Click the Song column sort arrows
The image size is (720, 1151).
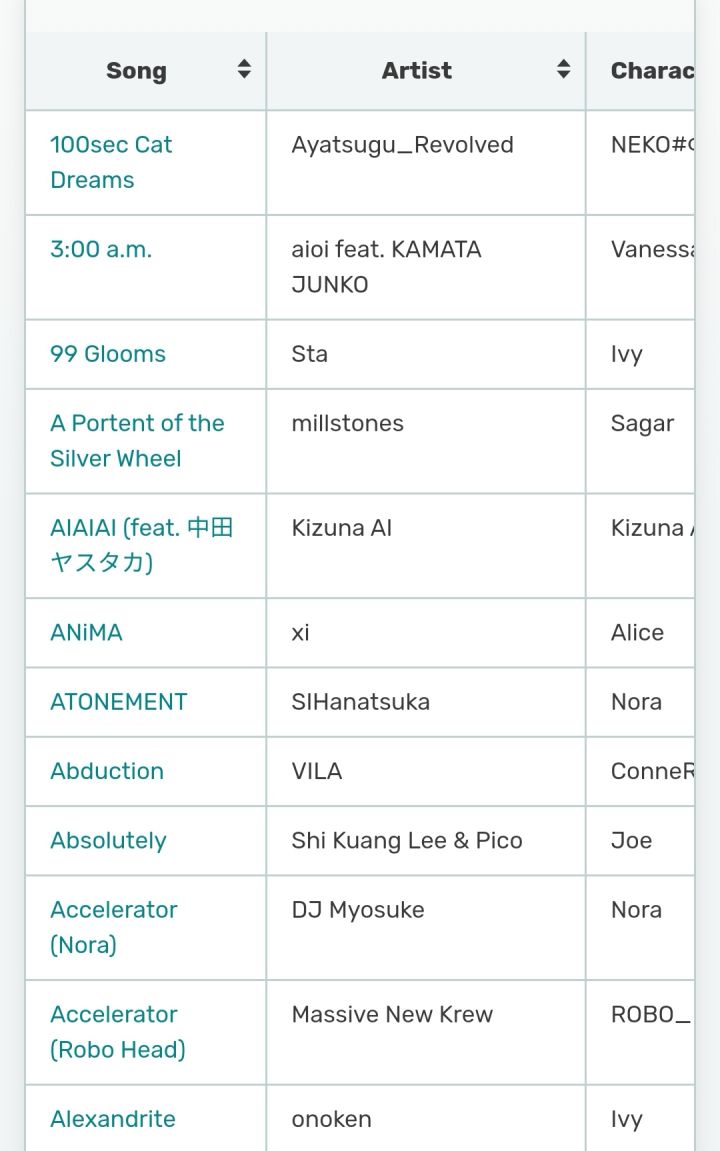pyautogui.click(x=244, y=70)
